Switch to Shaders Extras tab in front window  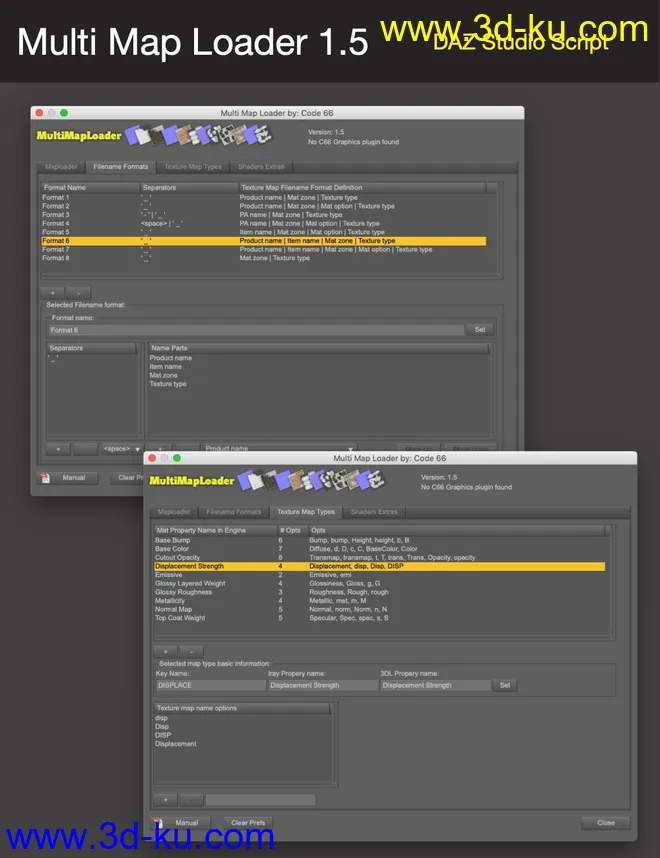[374, 512]
